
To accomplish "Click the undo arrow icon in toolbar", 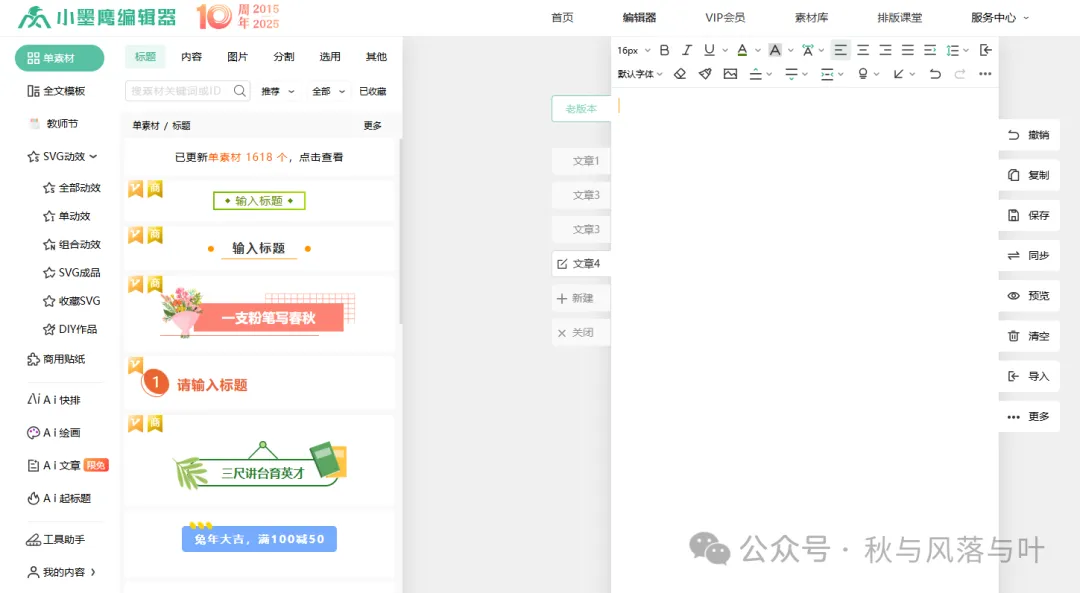I will (934, 73).
